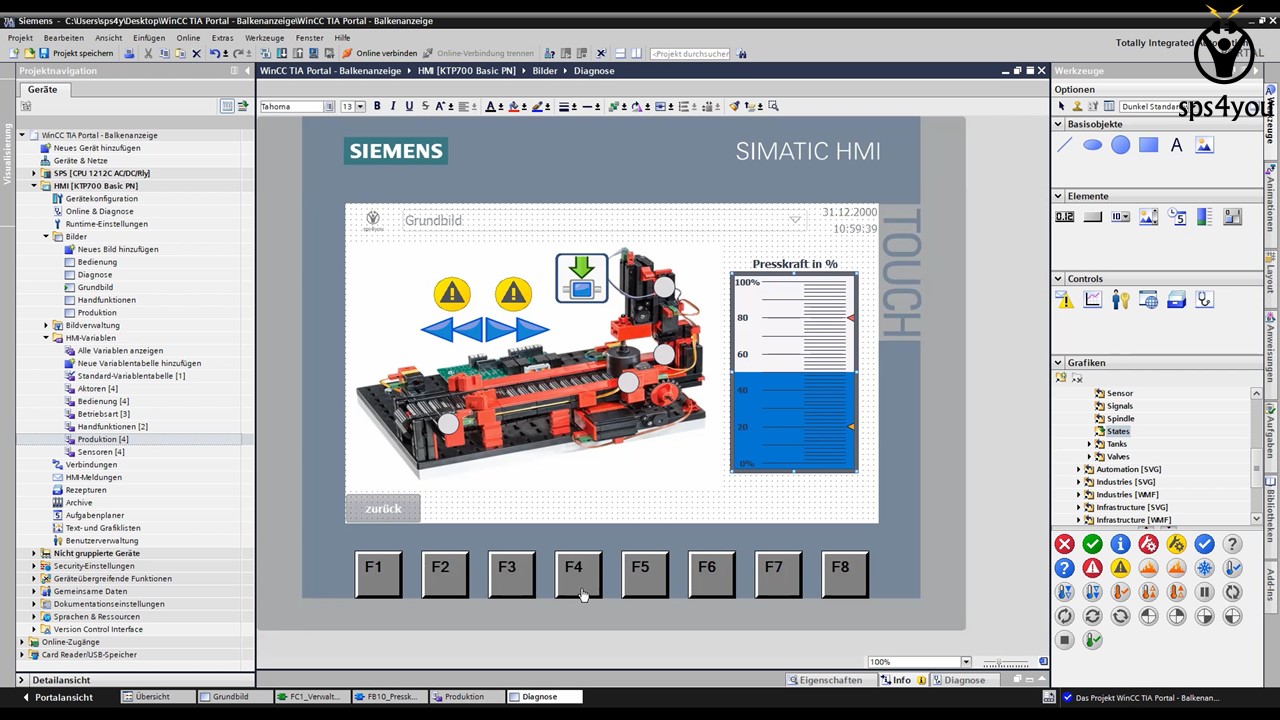The height and width of the screenshot is (720, 1280).
Task: Pick the red X state graphic
Action: (x=1064, y=544)
